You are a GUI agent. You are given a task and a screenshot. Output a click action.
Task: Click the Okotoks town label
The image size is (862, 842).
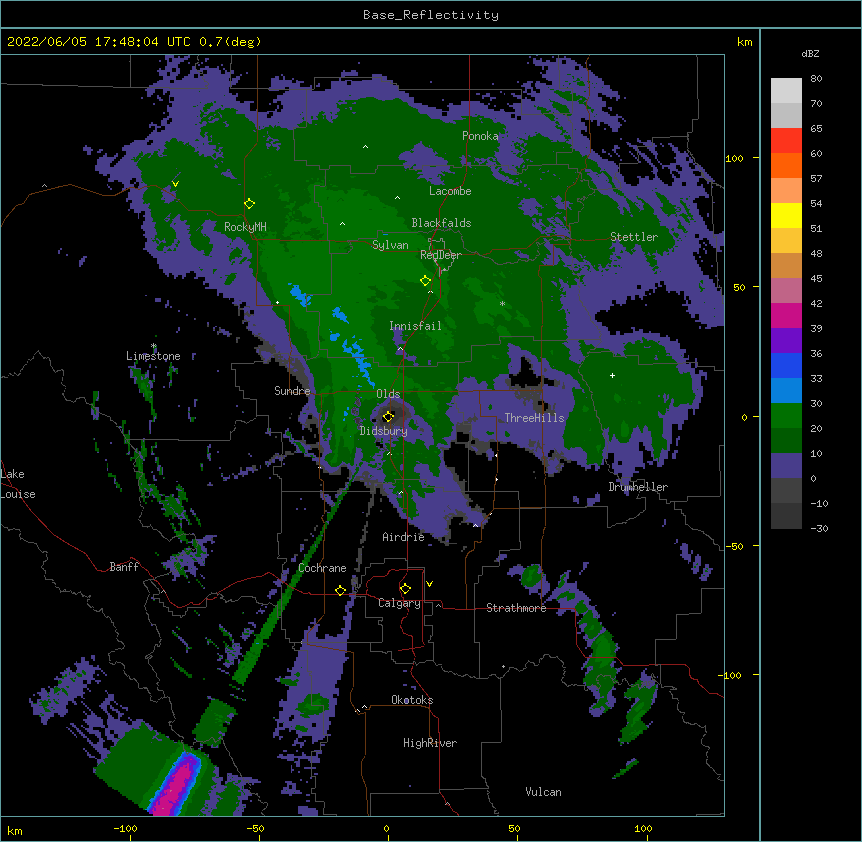412,700
